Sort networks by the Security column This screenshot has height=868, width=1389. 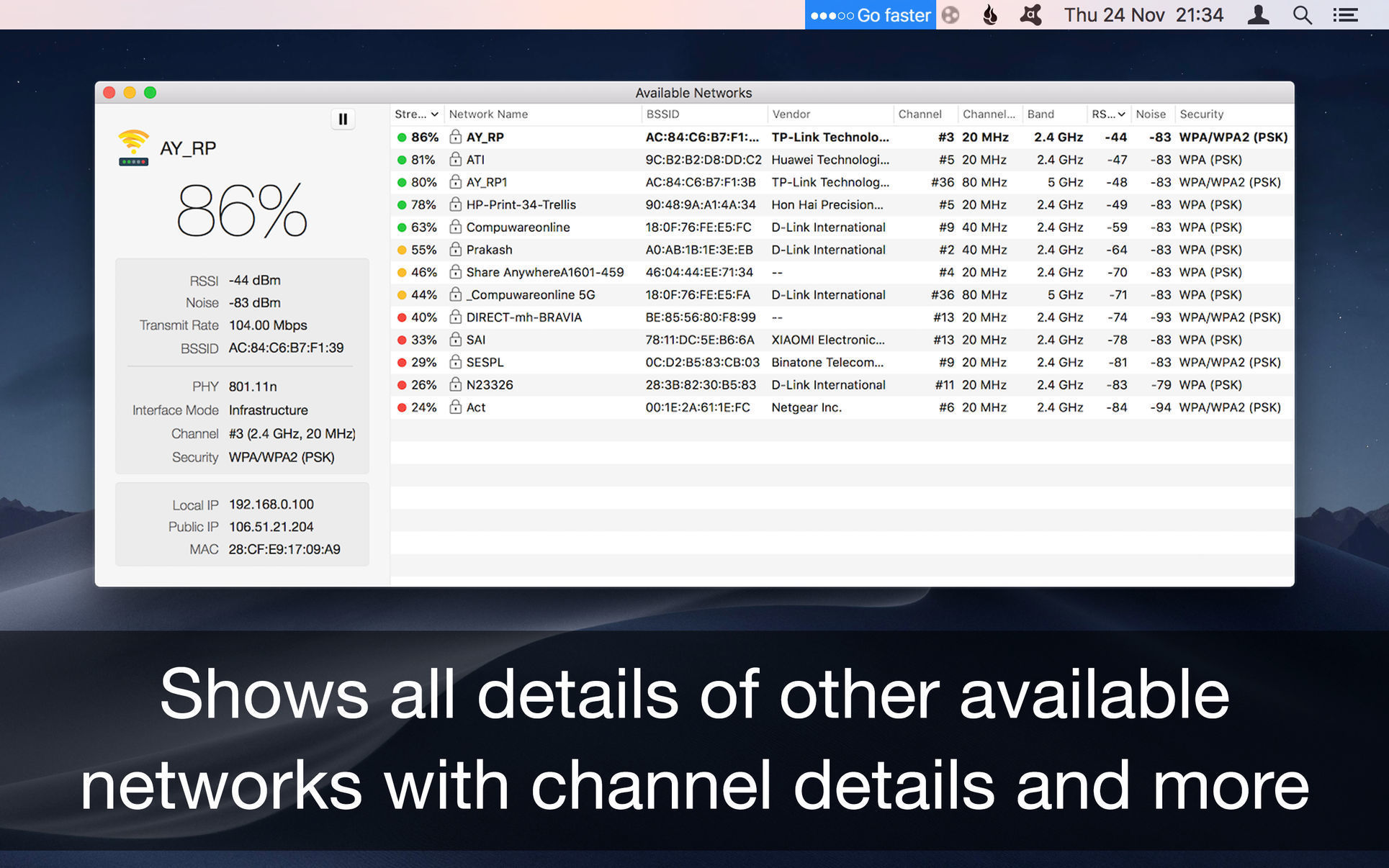click(1201, 114)
